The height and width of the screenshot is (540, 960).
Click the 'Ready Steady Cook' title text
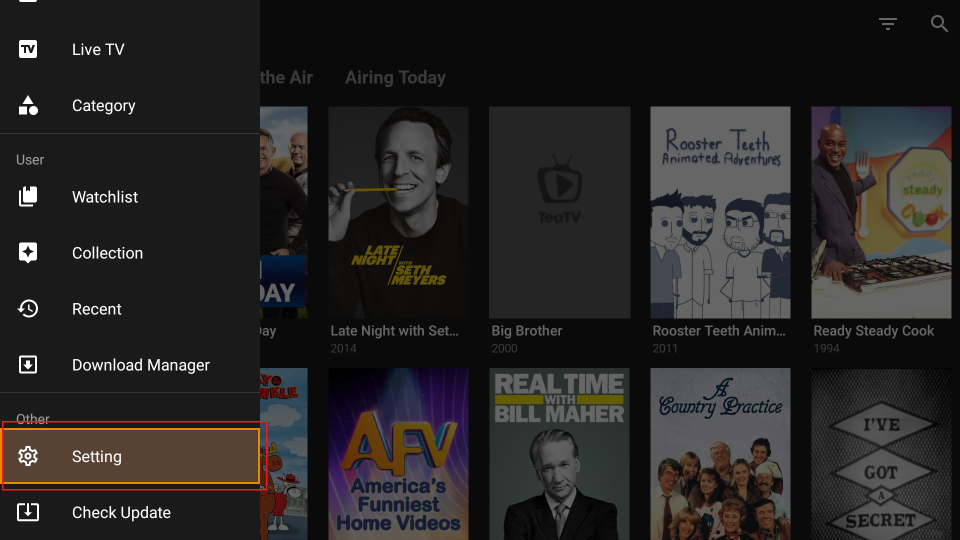pos(874,331)
